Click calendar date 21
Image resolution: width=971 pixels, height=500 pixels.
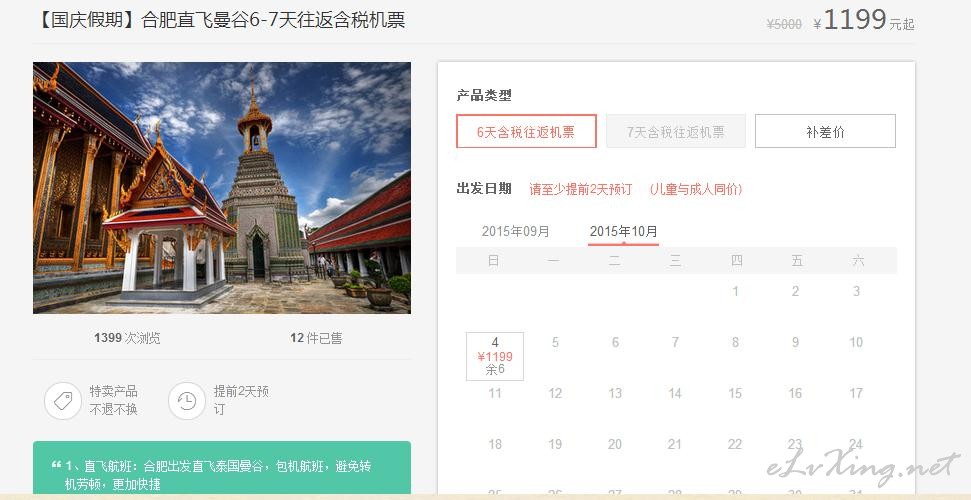(675, 444)
